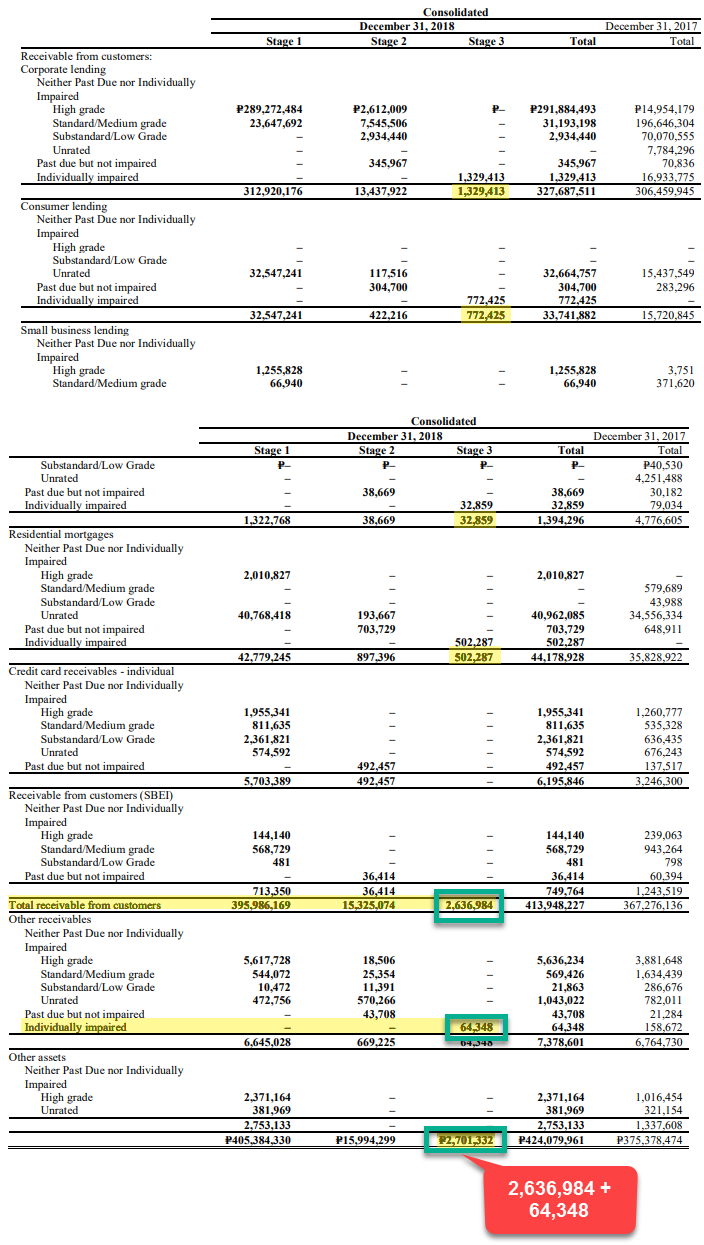Click the highlighted 32,859 subtotal
This screenshot has height=1245, width=704.
[475, 520]
